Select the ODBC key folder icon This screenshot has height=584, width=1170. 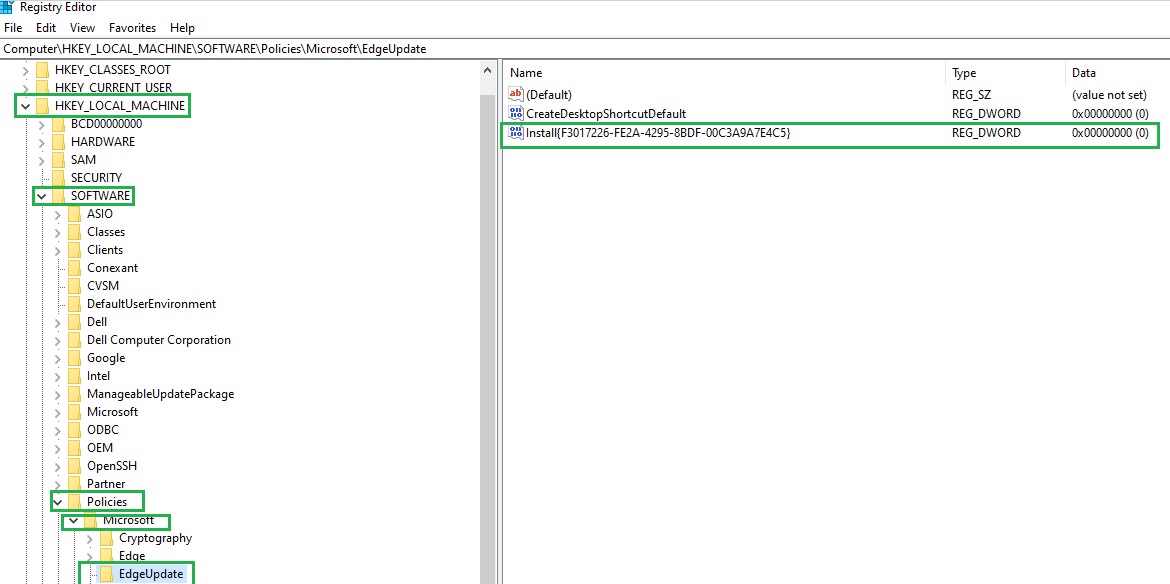[74, 430]
